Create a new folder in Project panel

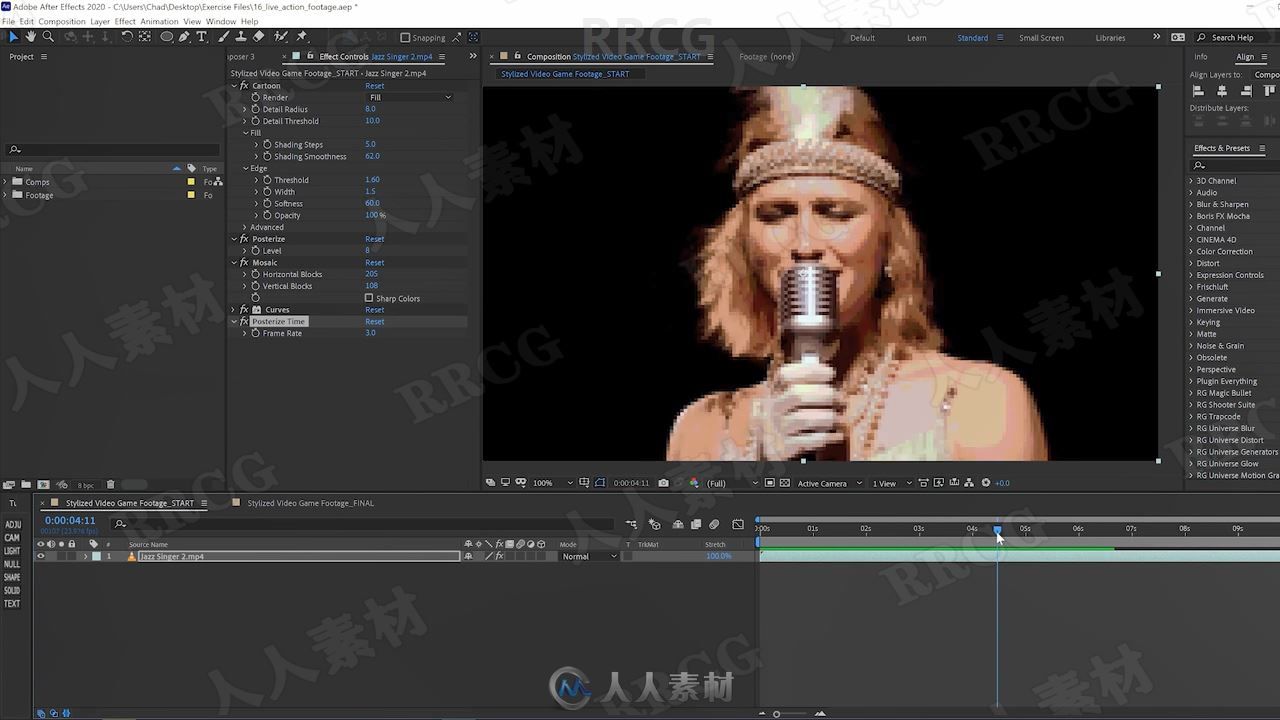coord(27,485)
